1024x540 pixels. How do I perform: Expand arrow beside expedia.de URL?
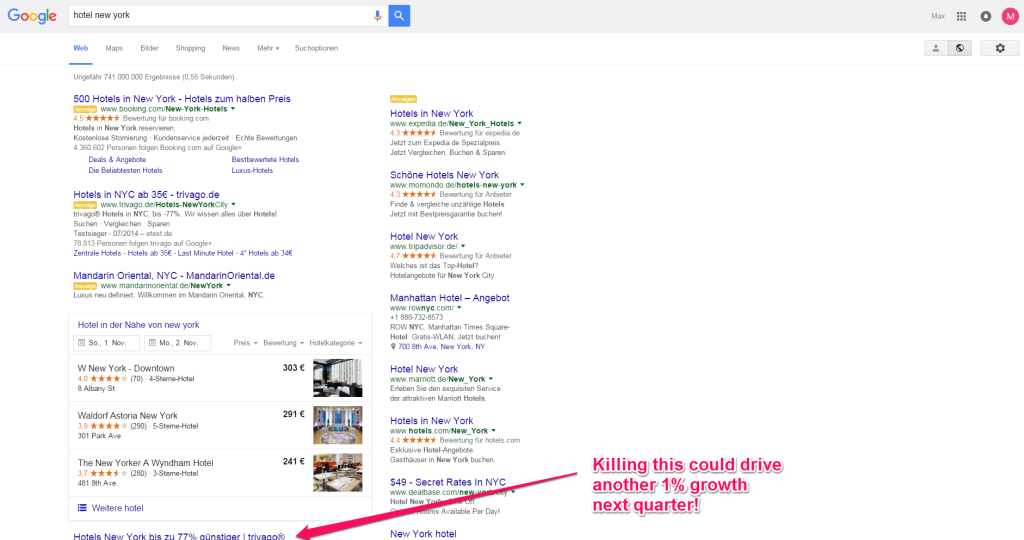pyautogui.click(x=520, y=123)
